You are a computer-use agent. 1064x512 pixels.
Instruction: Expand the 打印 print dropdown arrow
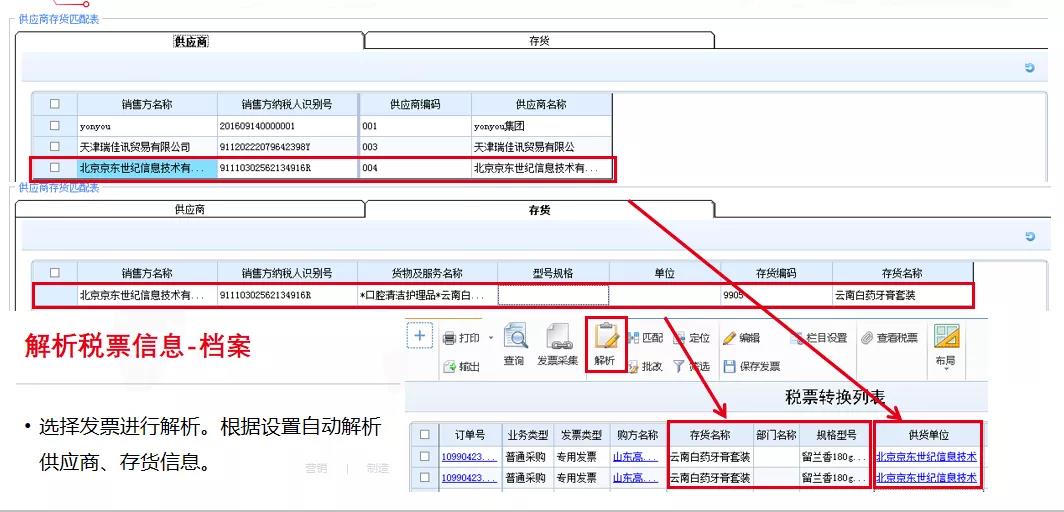click(491, 338)
